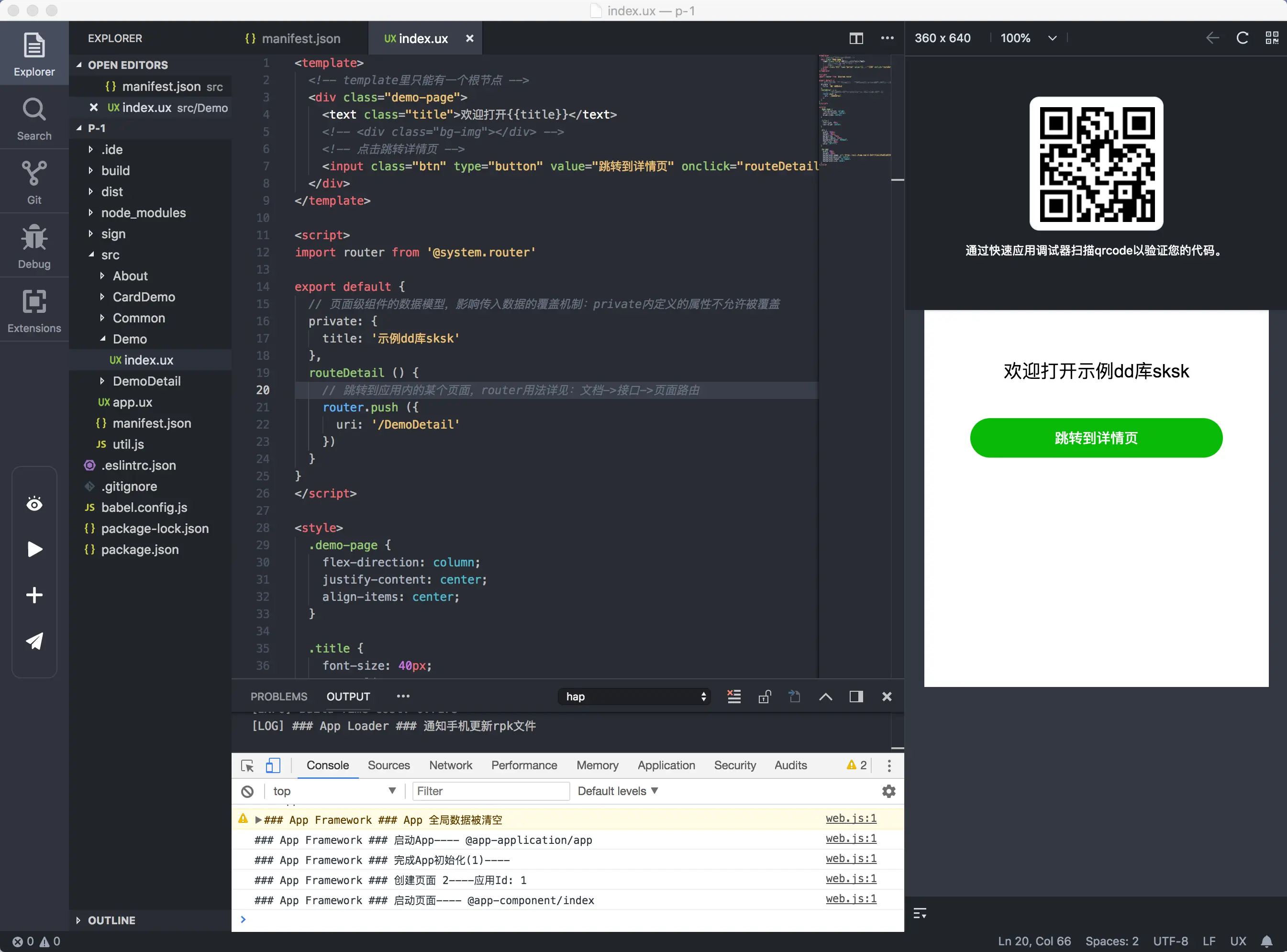
Task: Toggle the preview eye icon
Action: click(34, 504)
